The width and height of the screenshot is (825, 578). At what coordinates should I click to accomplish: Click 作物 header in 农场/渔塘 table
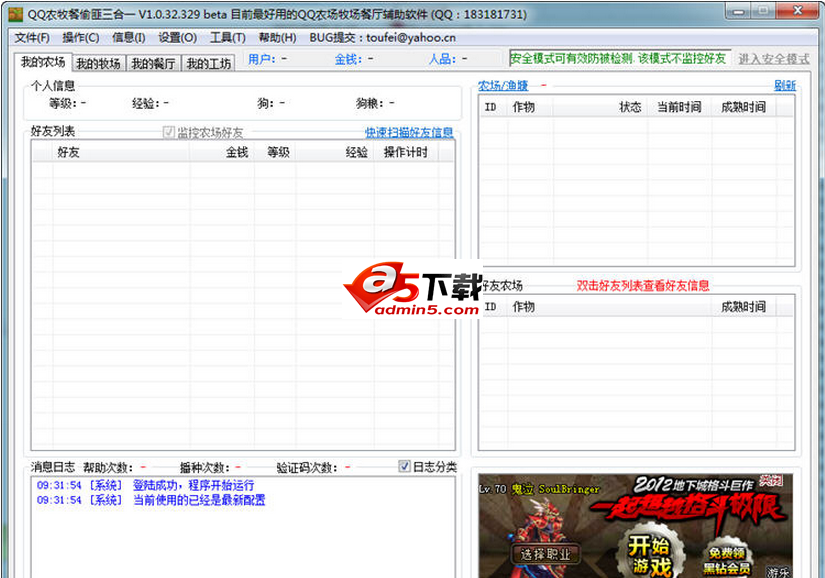pos(530,107)
